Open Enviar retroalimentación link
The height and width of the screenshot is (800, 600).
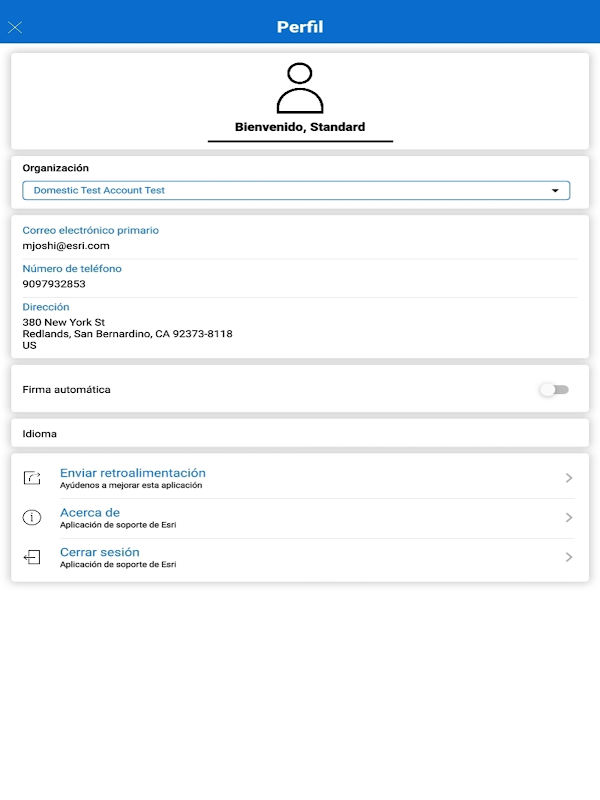tap(133, 473)
